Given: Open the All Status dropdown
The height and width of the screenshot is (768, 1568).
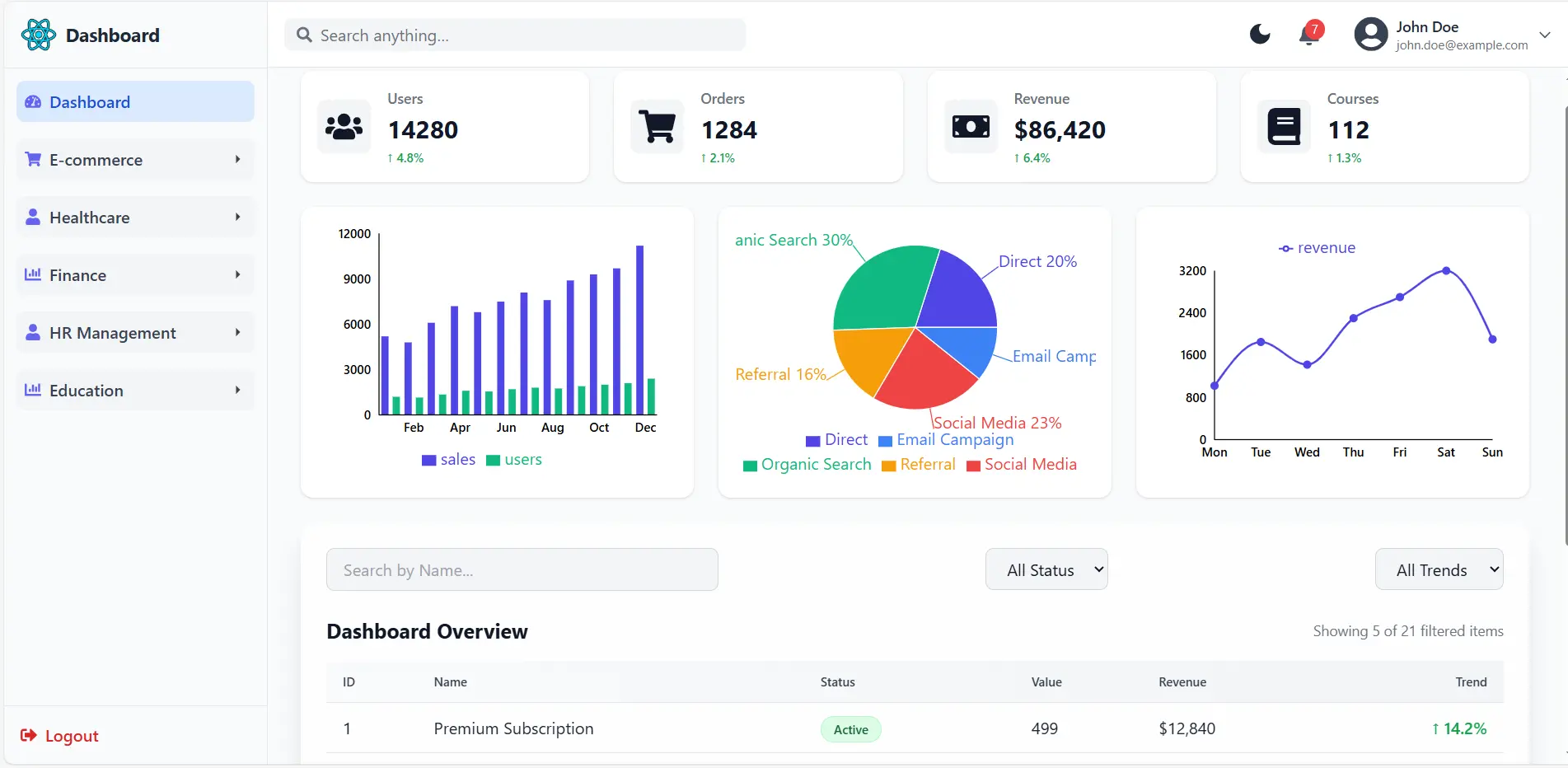Looking at the screenshot, I should coord(1046,569).
